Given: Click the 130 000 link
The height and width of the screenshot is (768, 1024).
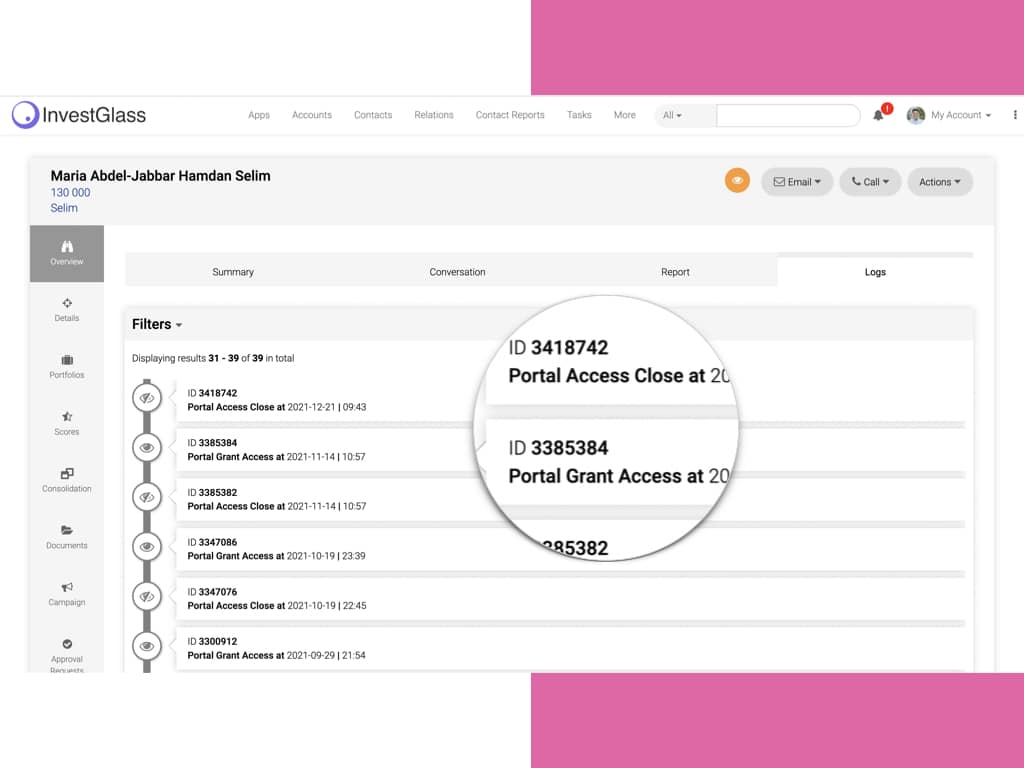Looking at the screenshot, I should click(x=71, y=193).
